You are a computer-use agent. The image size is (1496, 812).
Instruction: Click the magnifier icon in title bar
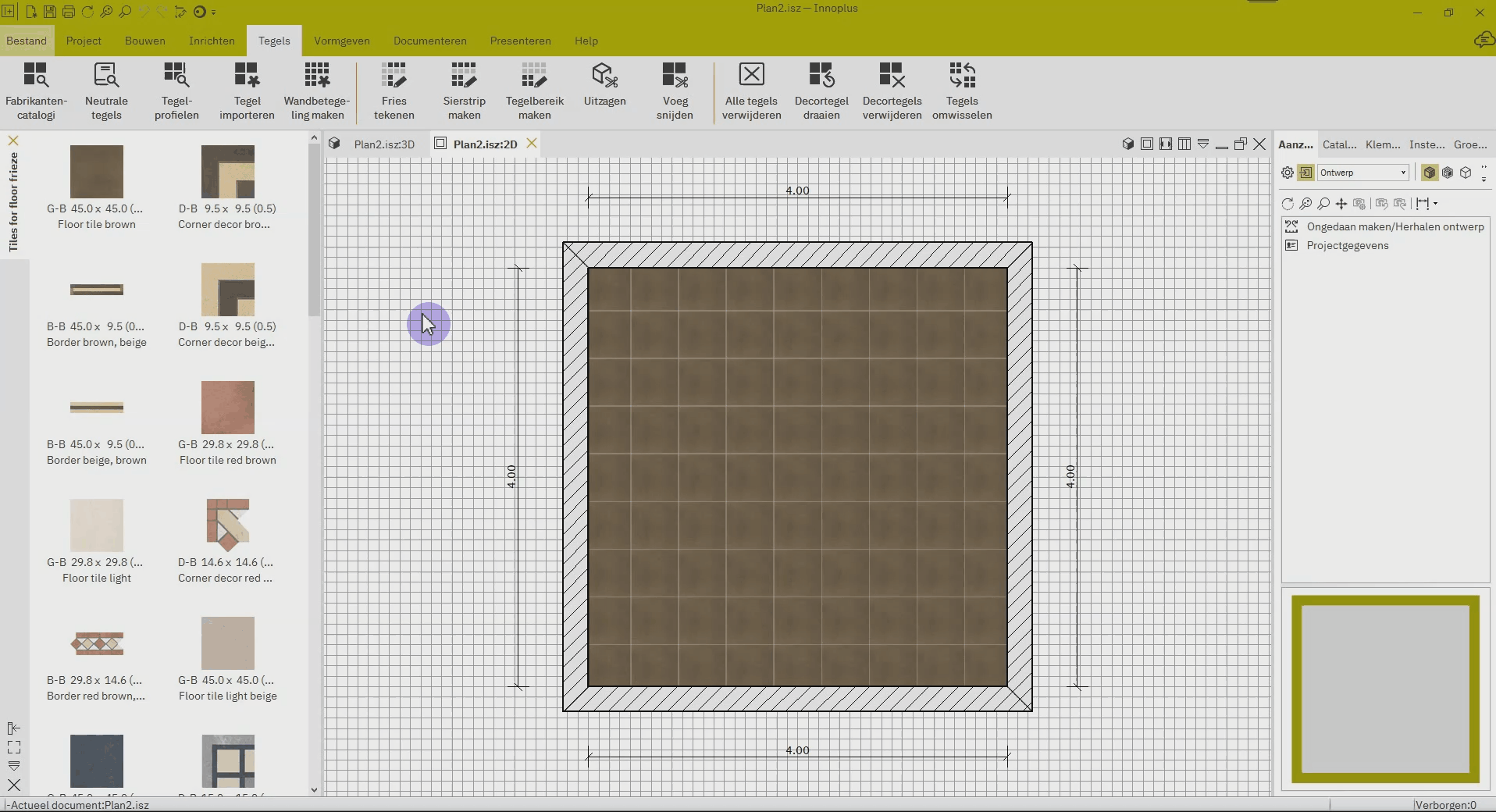click(124, 12)
